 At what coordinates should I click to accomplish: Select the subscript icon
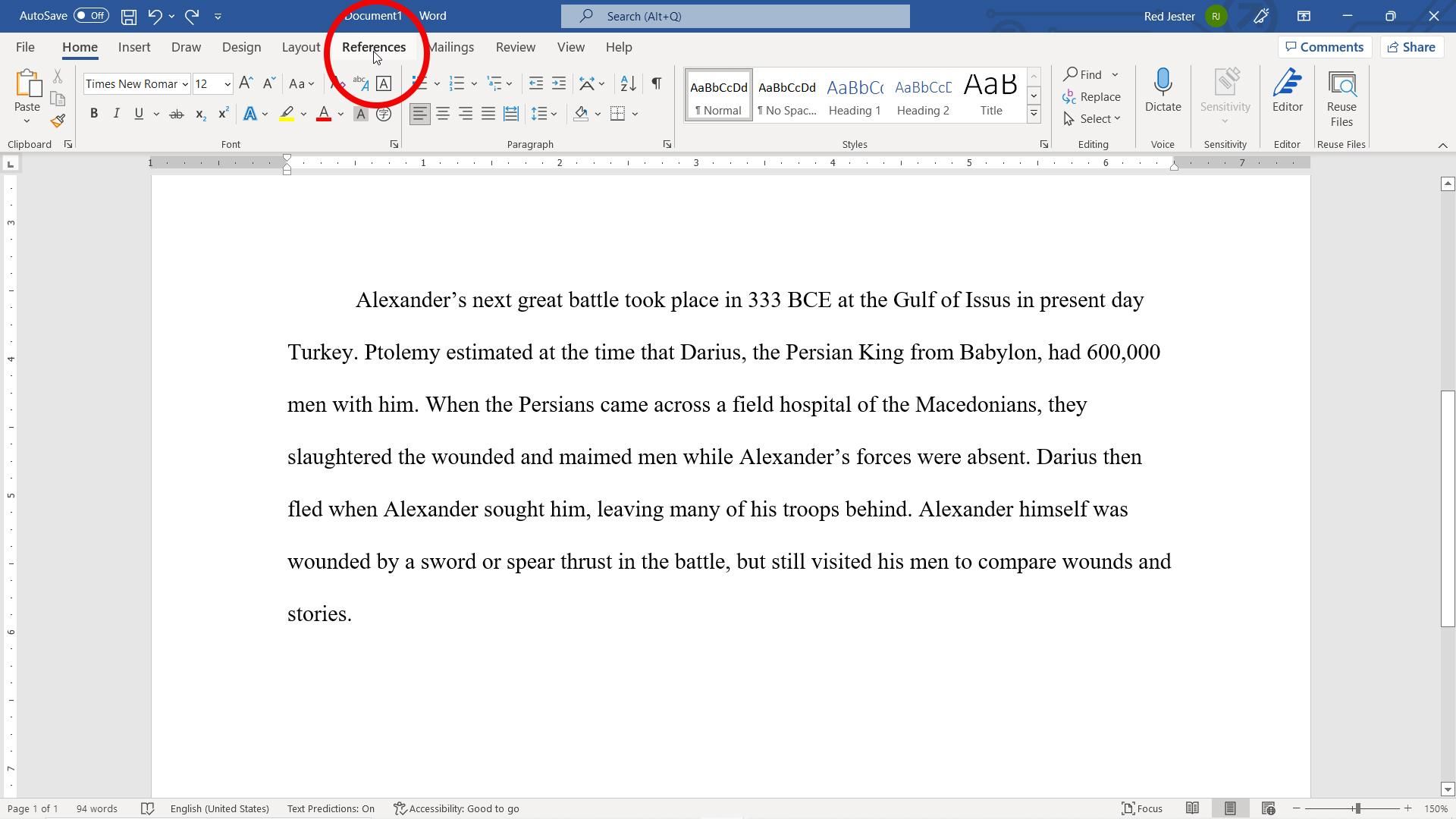click(x=199, y=113)
